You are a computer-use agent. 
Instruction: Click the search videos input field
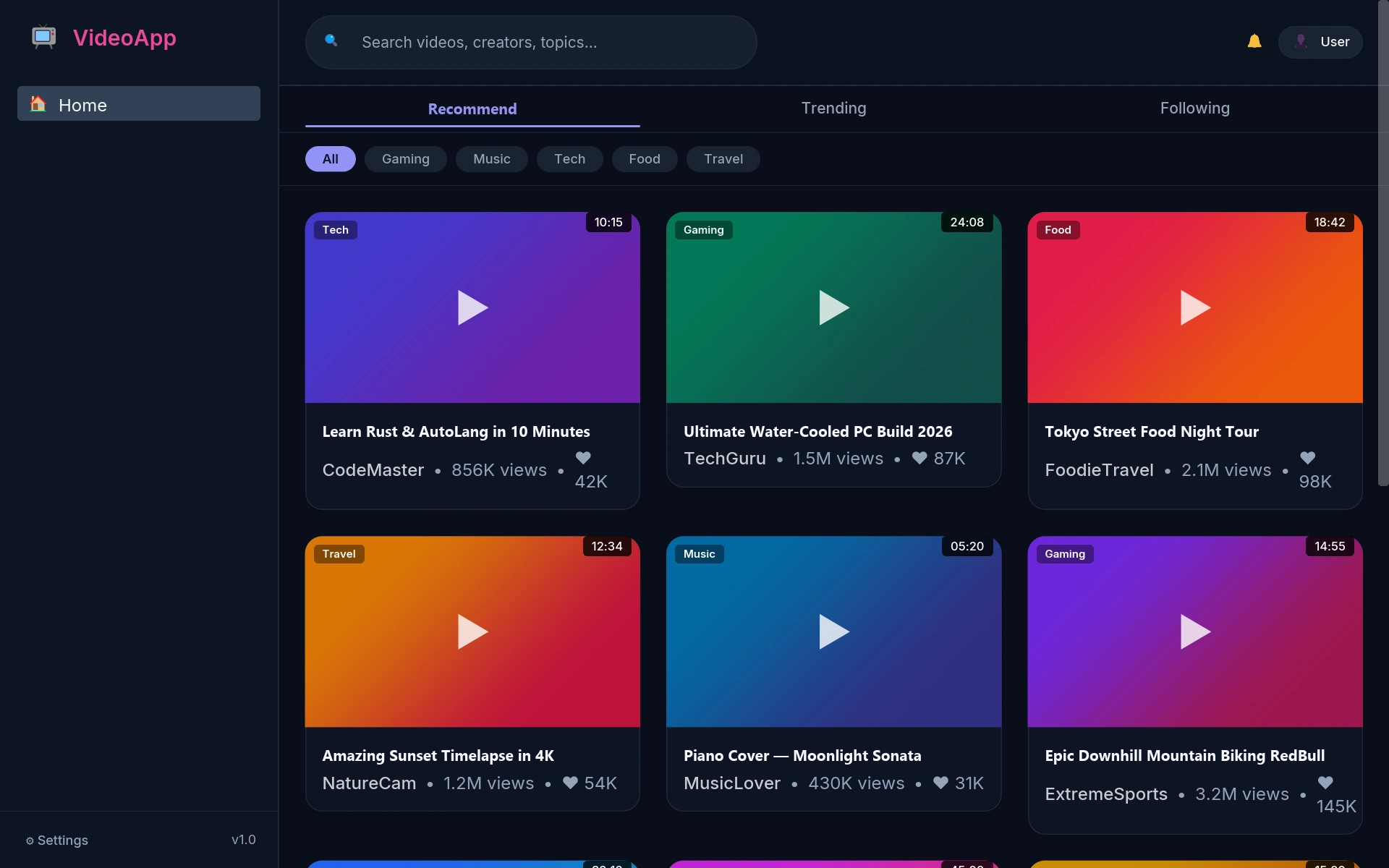click(531, 42)
